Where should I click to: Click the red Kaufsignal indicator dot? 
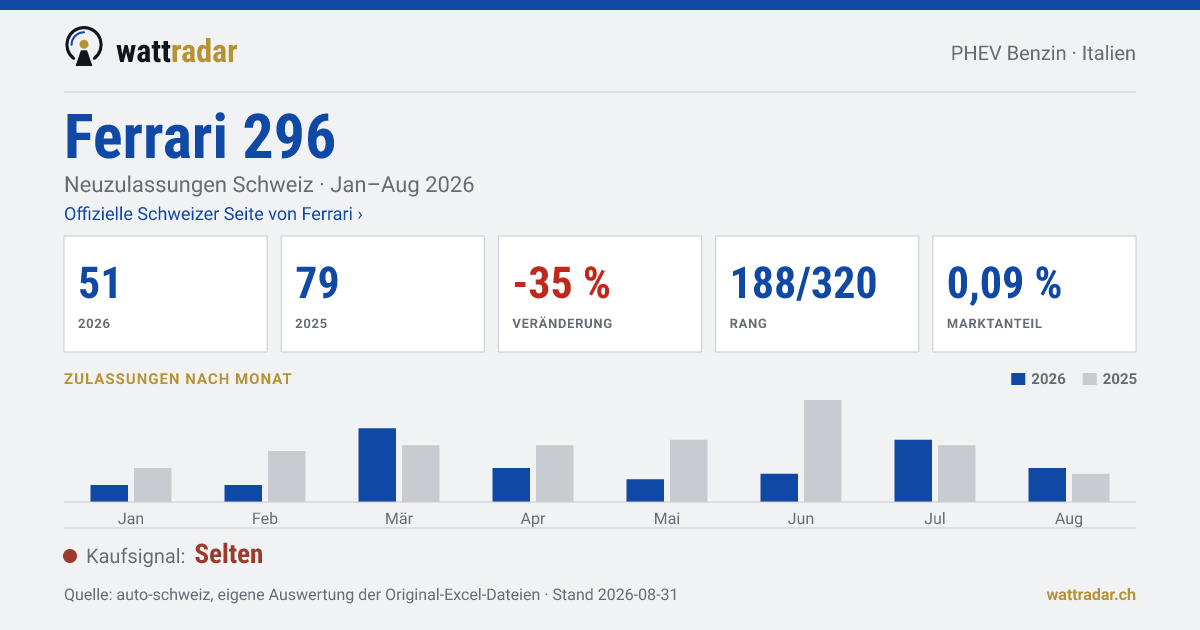[x=70, y=556]
